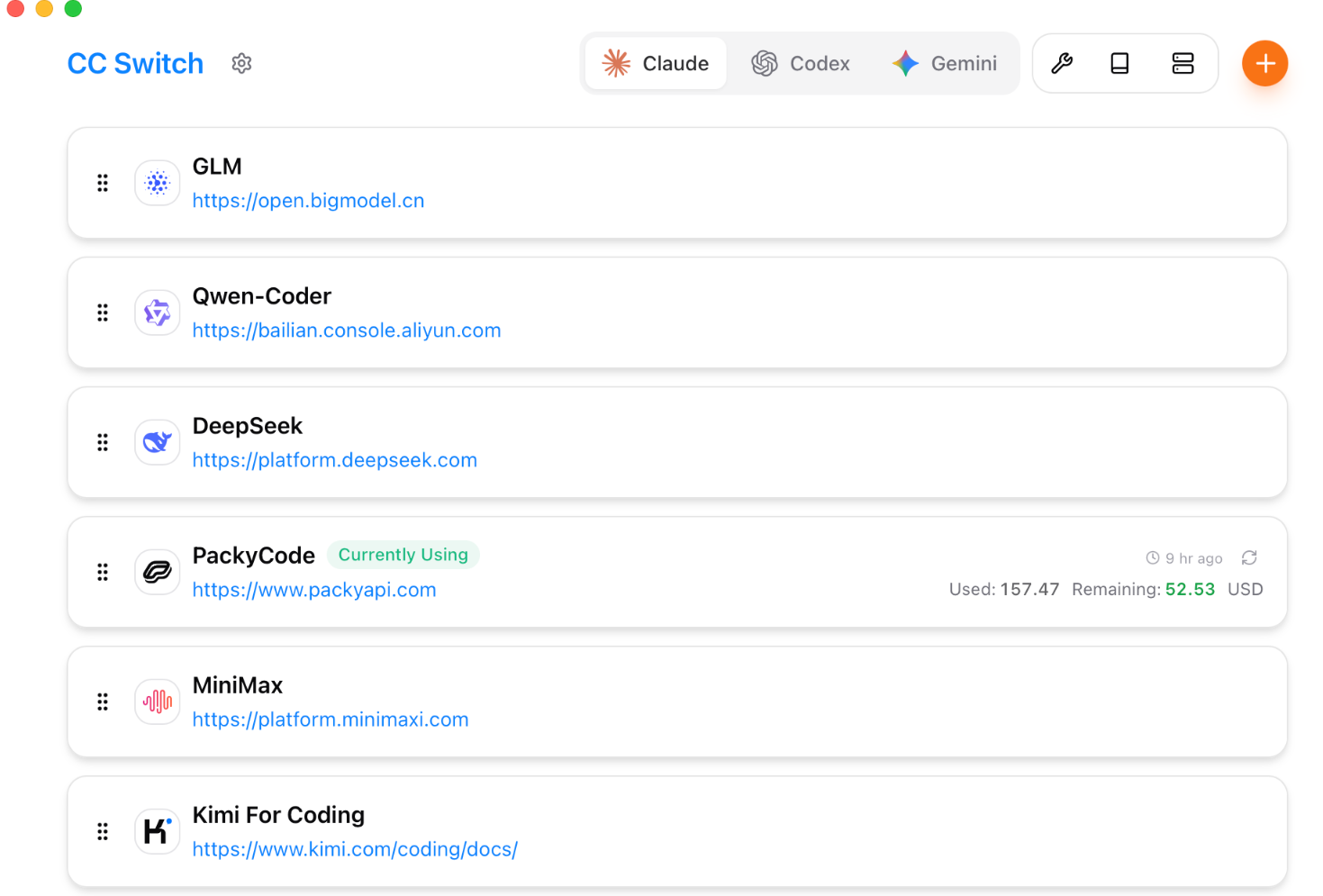Switch to the Gemini tab
The height and width of the screenshot is (896, 1323).
click(x=945, y=64)
